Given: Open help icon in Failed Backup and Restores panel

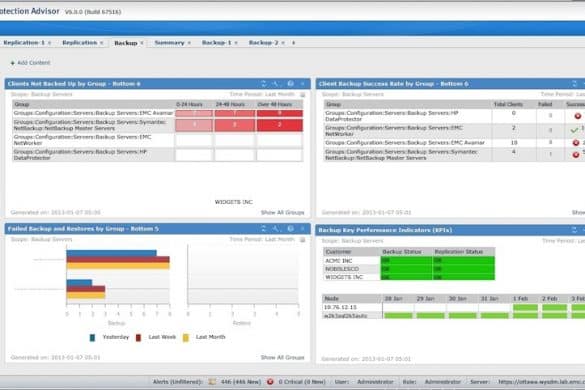Looking at the screenshot, I should (x=290, y=228).
